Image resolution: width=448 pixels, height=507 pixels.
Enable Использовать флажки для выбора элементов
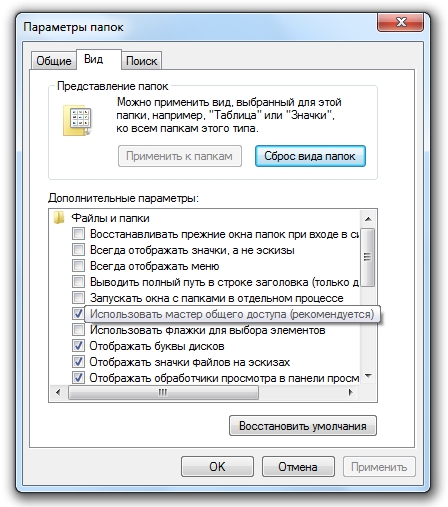pos(78,330)
